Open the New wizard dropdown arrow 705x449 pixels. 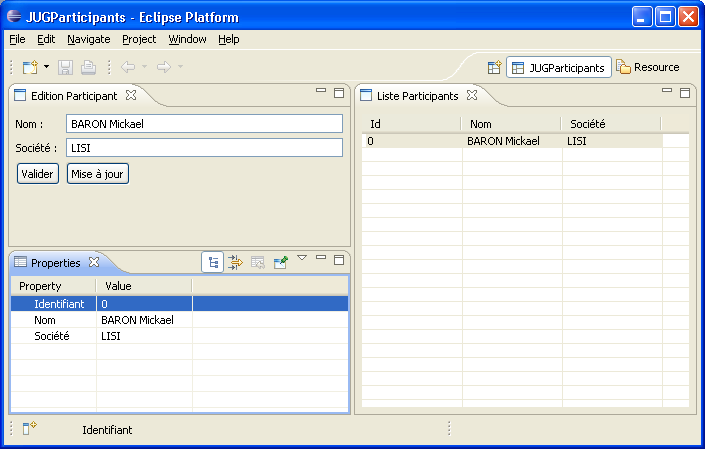pyautogui.click(x=46, y=67)
